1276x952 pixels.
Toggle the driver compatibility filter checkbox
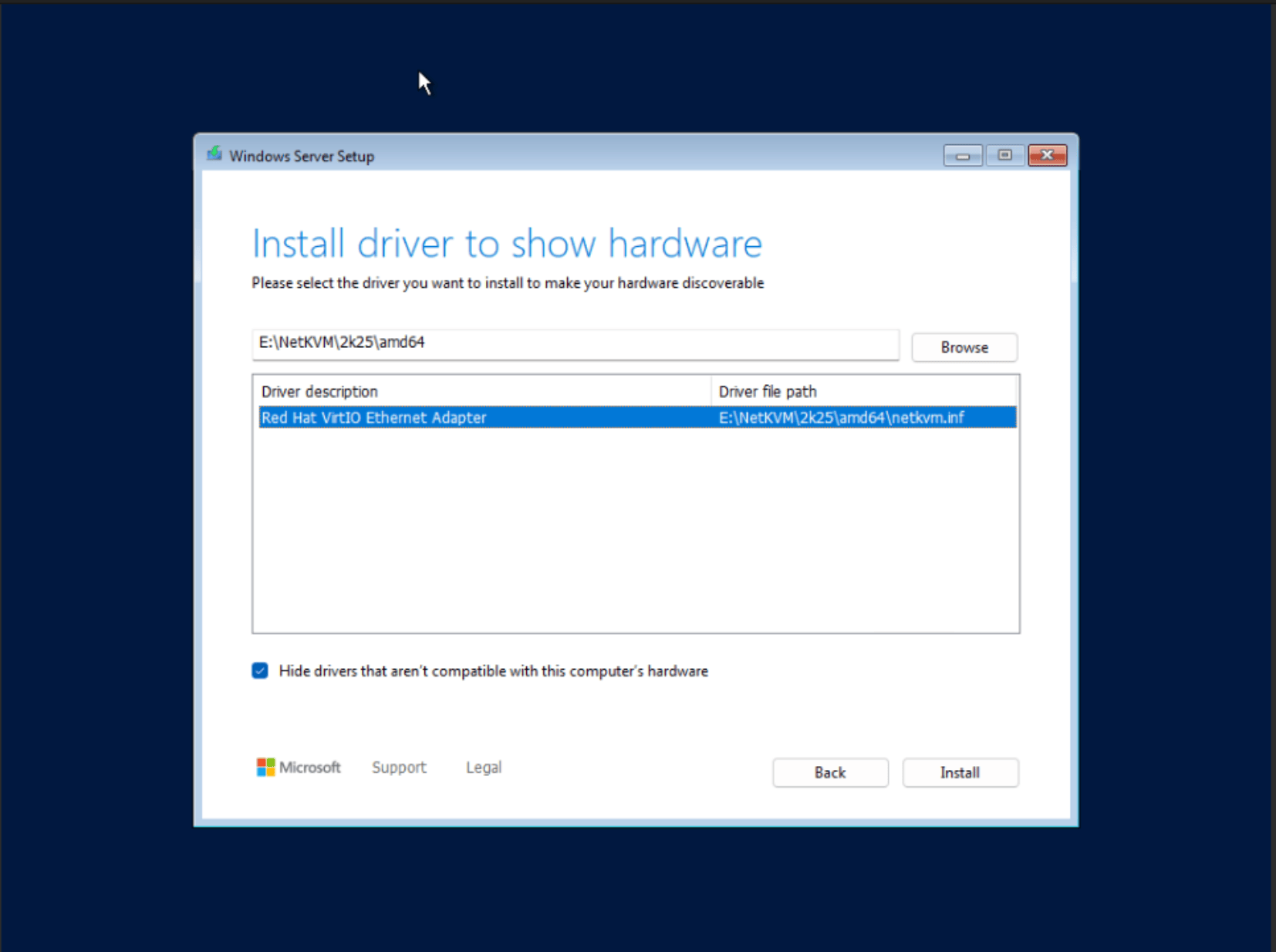click(259, 670)
